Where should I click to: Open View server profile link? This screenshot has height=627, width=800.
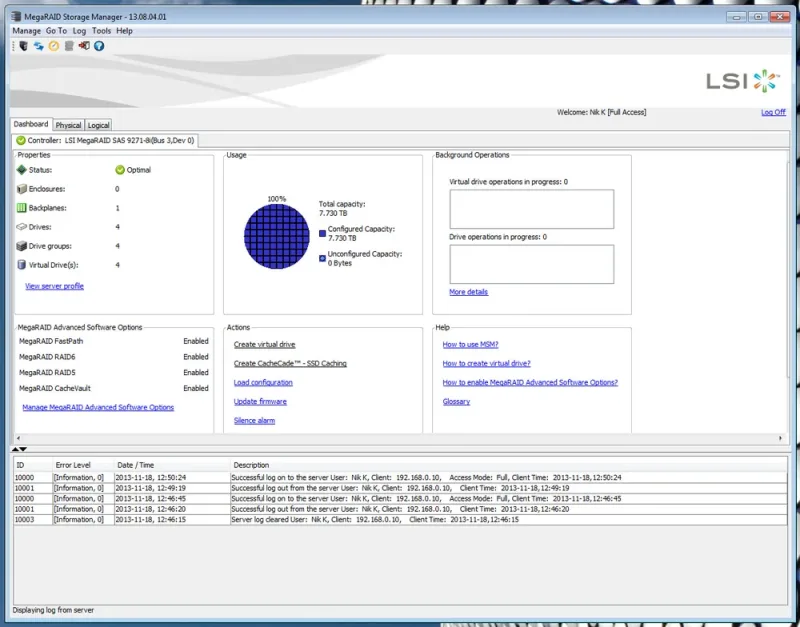pos(55,286)
